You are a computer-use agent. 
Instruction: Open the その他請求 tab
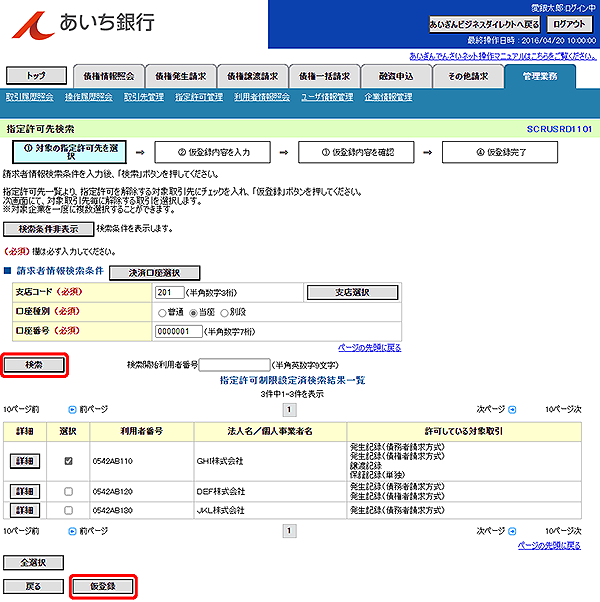coord(468,76)
